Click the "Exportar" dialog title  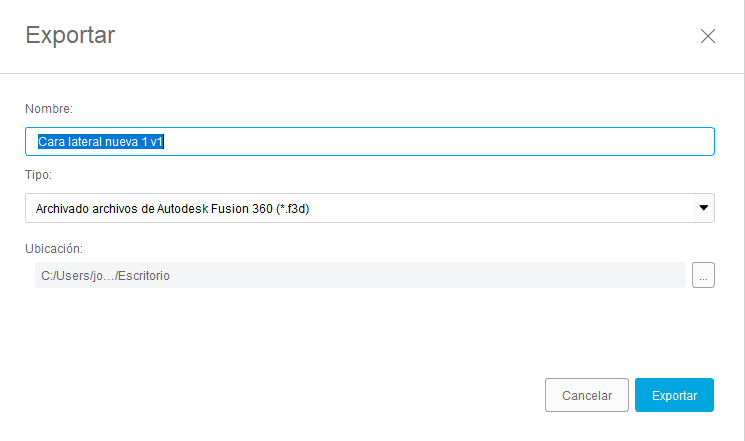click(x=70, y=36)
